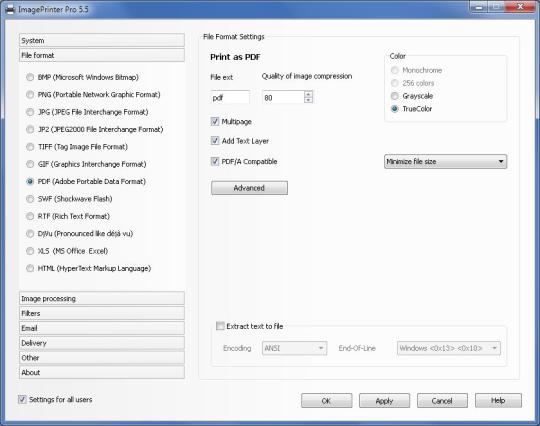Open the End-Of-Line Windows dropdown
Screen dimensions: 540x426
[x=449, y=348]
